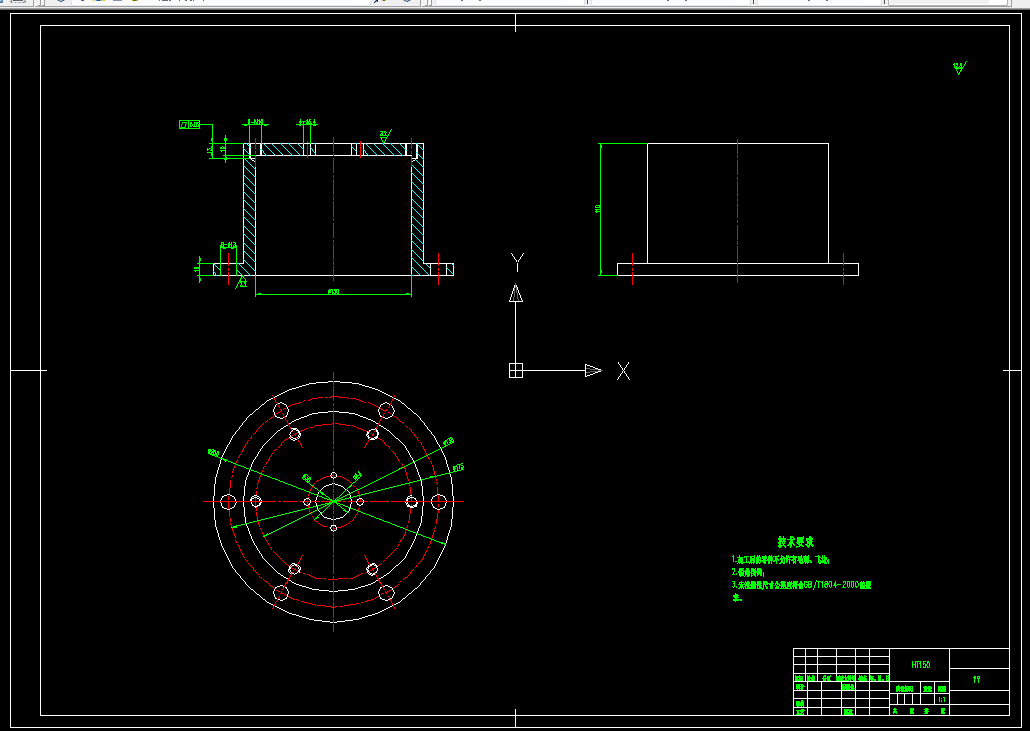Select the bore diameter dimension below the section view

pos(333,291)
